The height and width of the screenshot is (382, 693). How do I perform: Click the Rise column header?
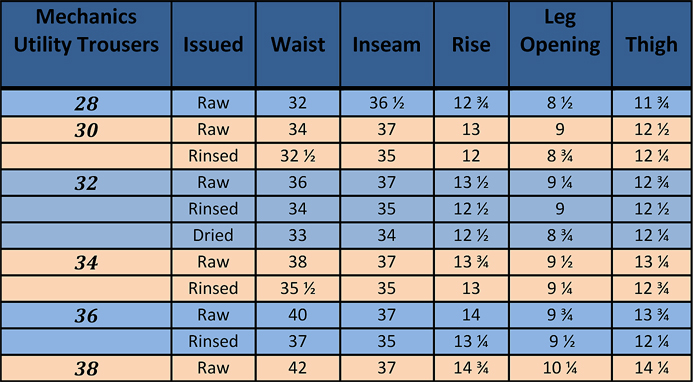[x=471, y=44]
